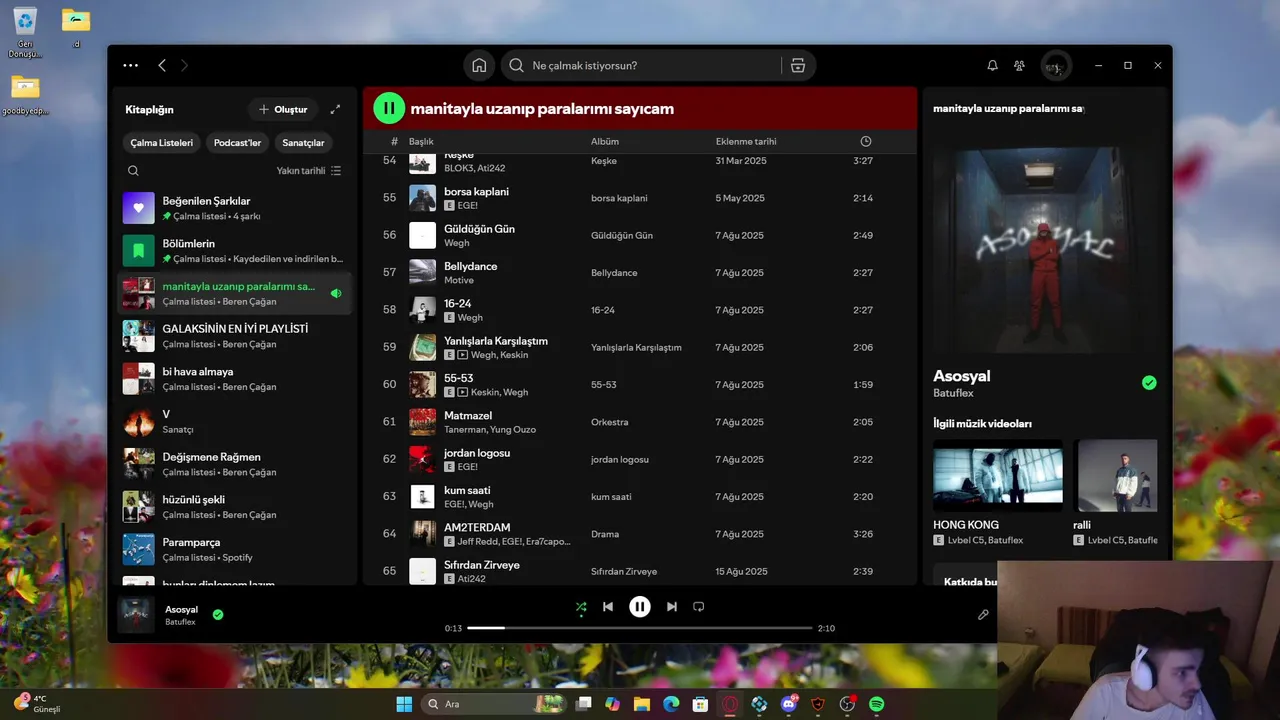Open the Friend Activity icon
This screenshot has width=1280, height=720.
click(1019, 65)
